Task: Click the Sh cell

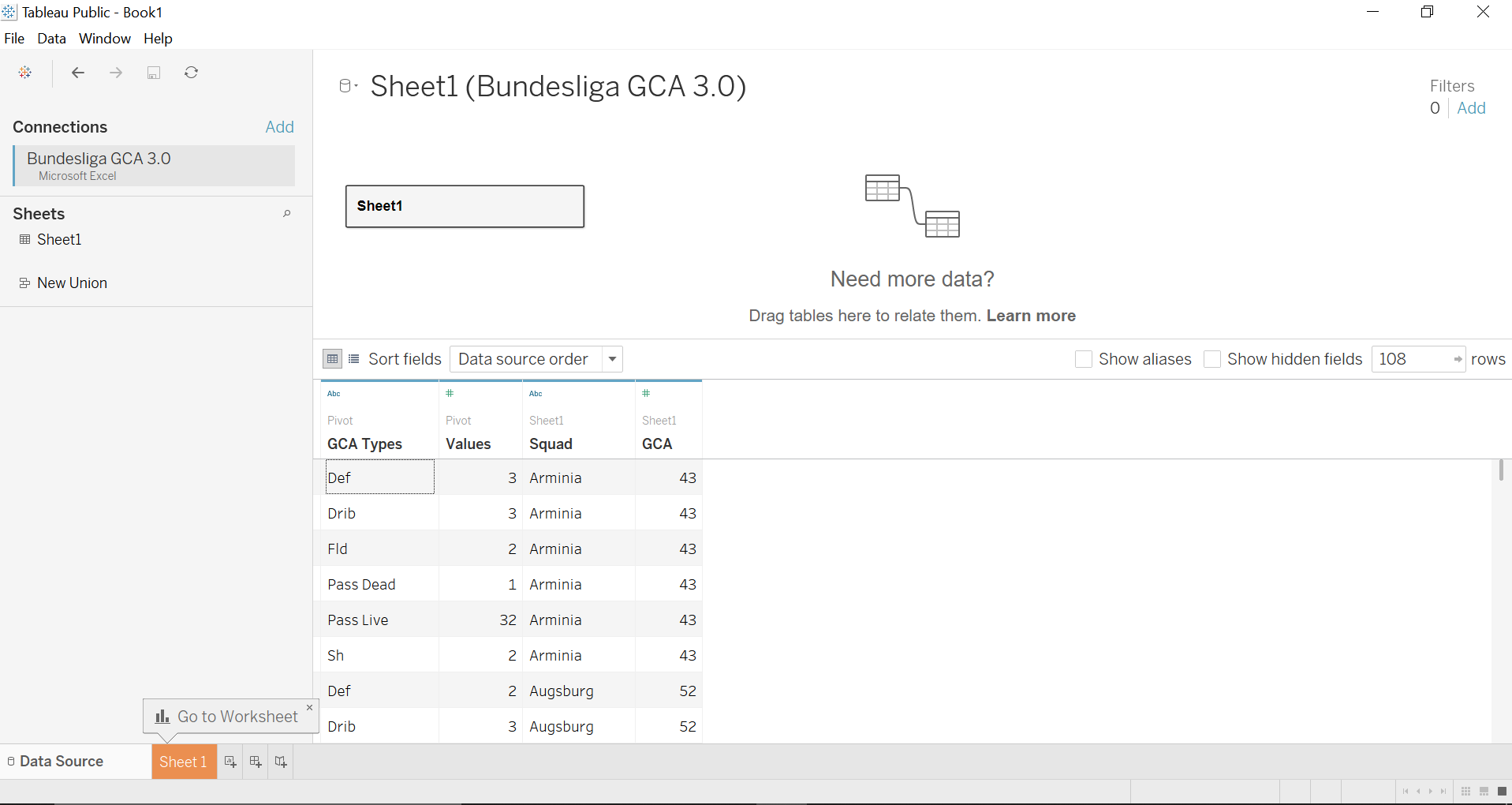Action: pos(379,656)
